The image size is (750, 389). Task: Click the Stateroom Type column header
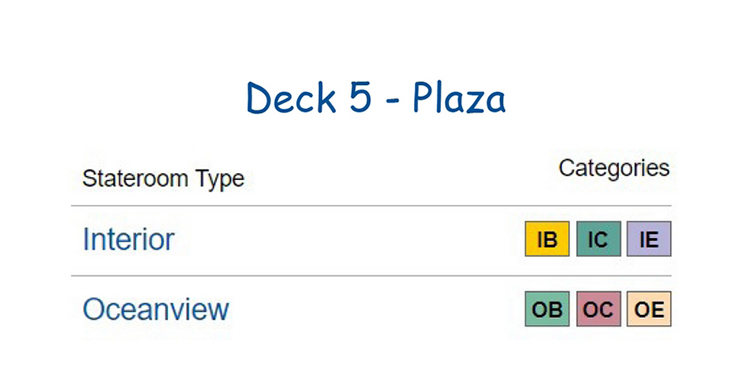pos(163,179)
